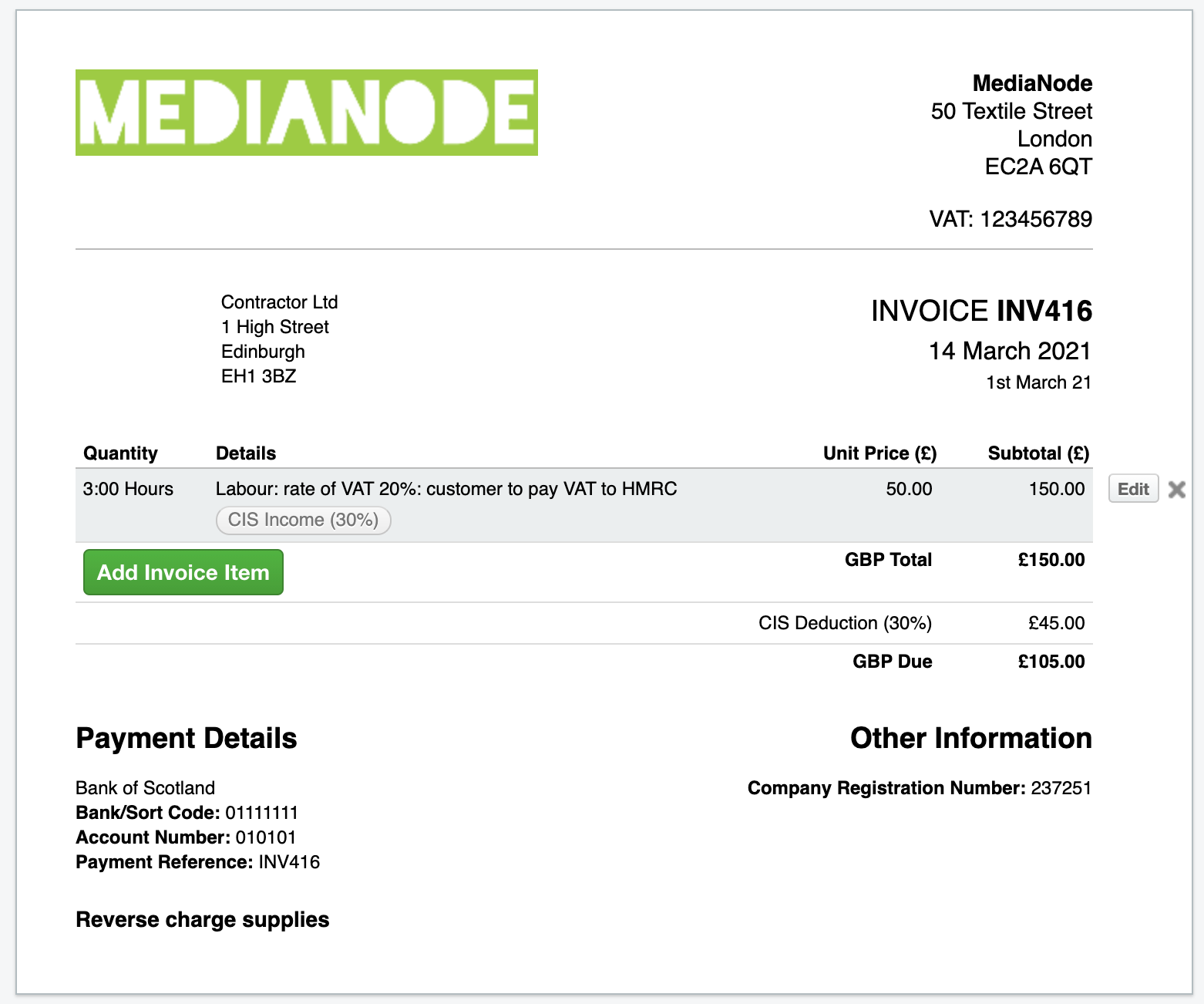
Task: Click the Labour line item description
Action: point(446,489)
